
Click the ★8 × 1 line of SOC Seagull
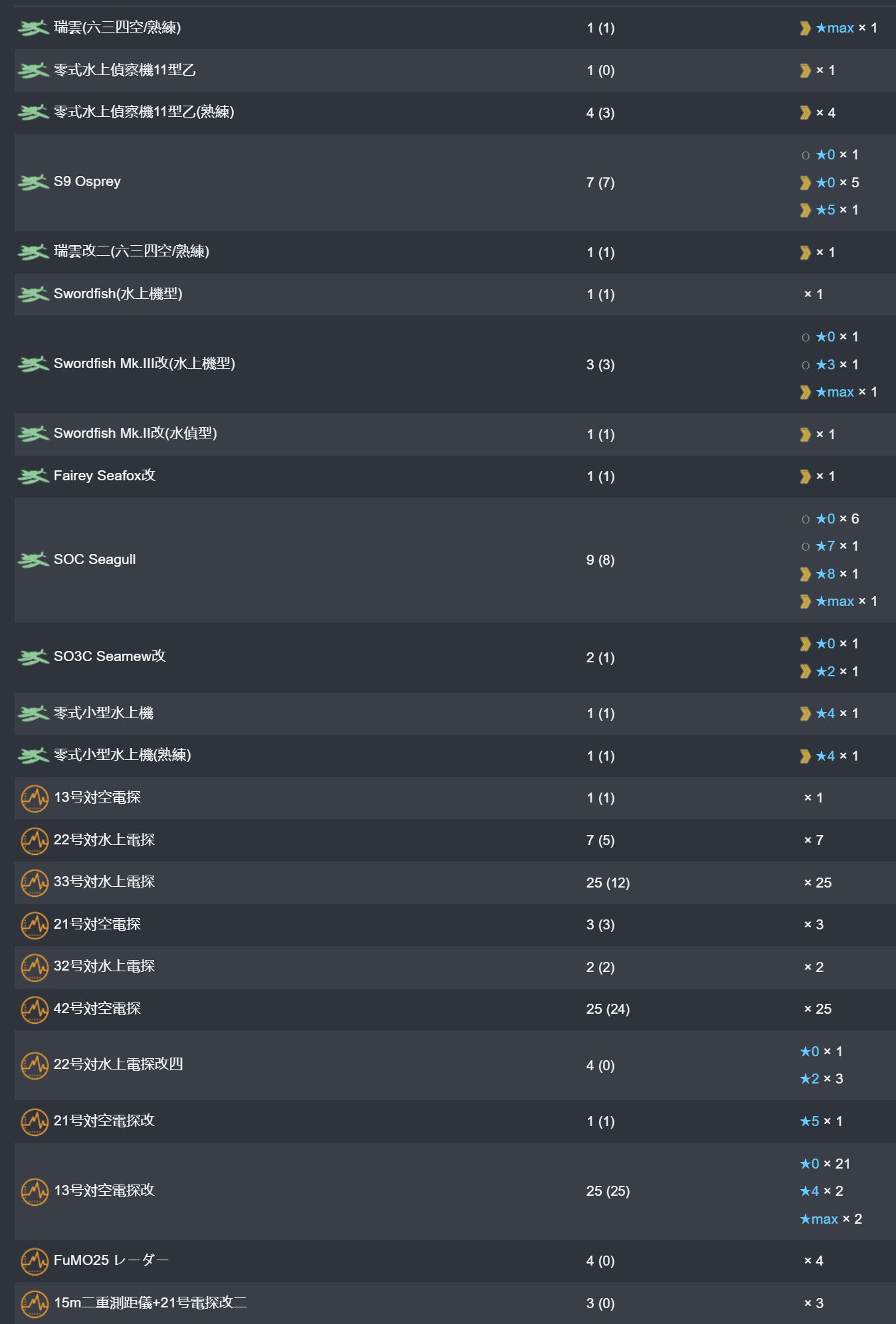pos(830,574)
